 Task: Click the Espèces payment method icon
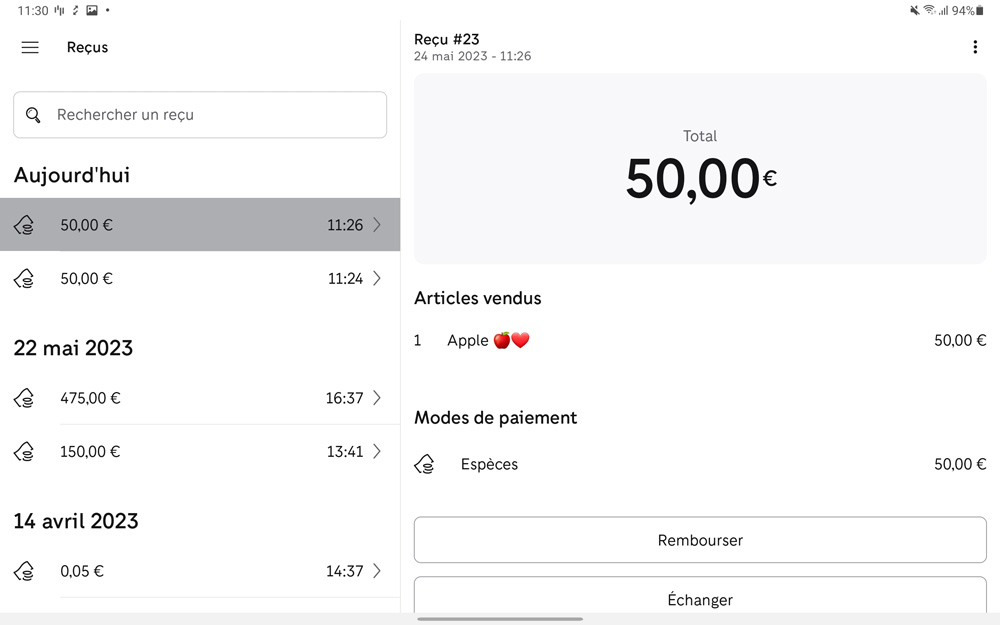click(425, 465)
